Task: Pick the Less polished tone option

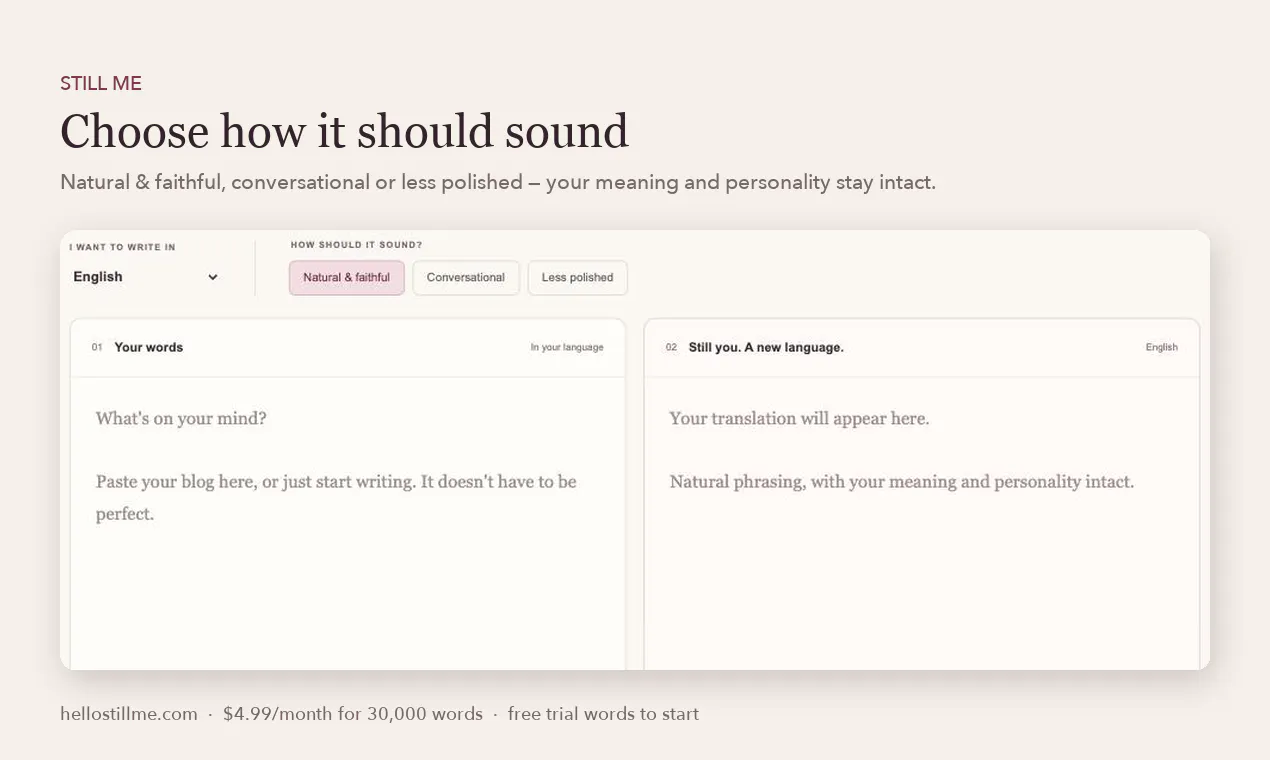Action: pos(577,278)
